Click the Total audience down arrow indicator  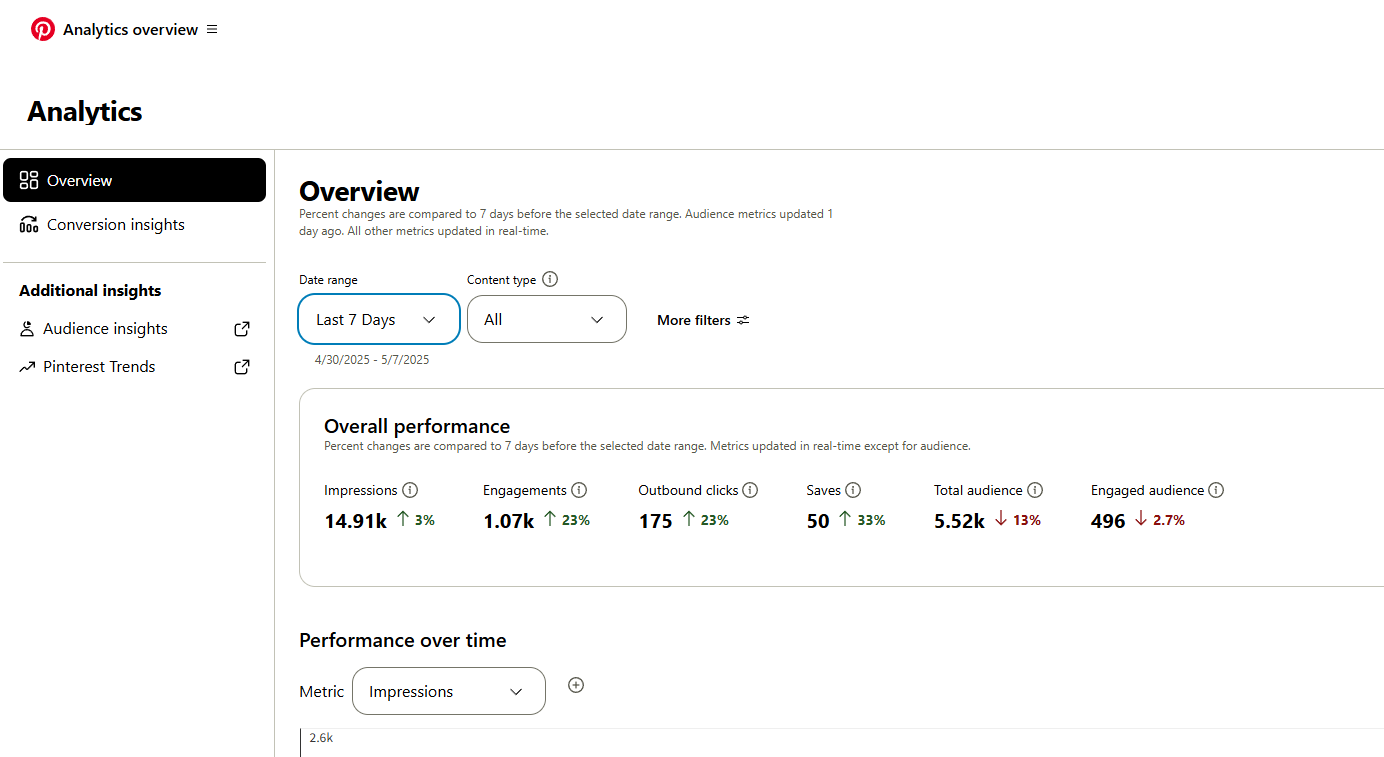click(x=1001, y=520)
